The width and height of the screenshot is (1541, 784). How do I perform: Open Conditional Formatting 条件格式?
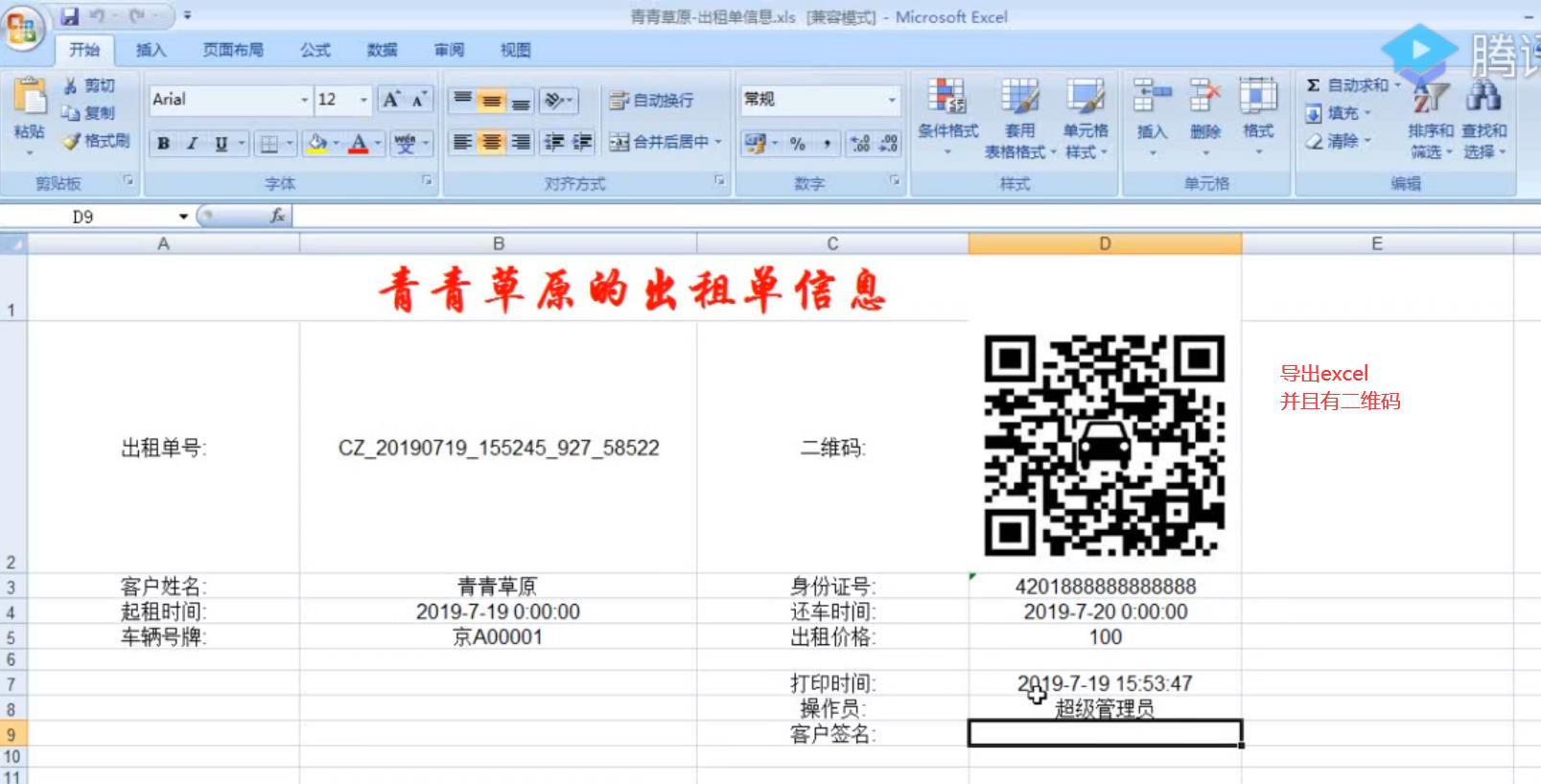coord(947,116)
